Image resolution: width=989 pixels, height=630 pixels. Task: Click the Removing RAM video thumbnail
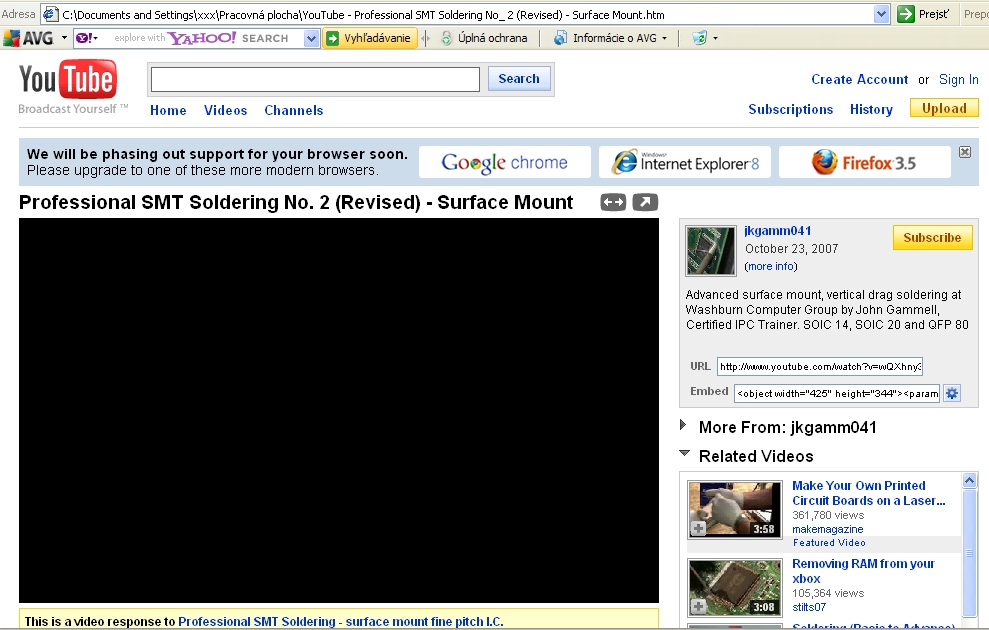pos(735,588)
